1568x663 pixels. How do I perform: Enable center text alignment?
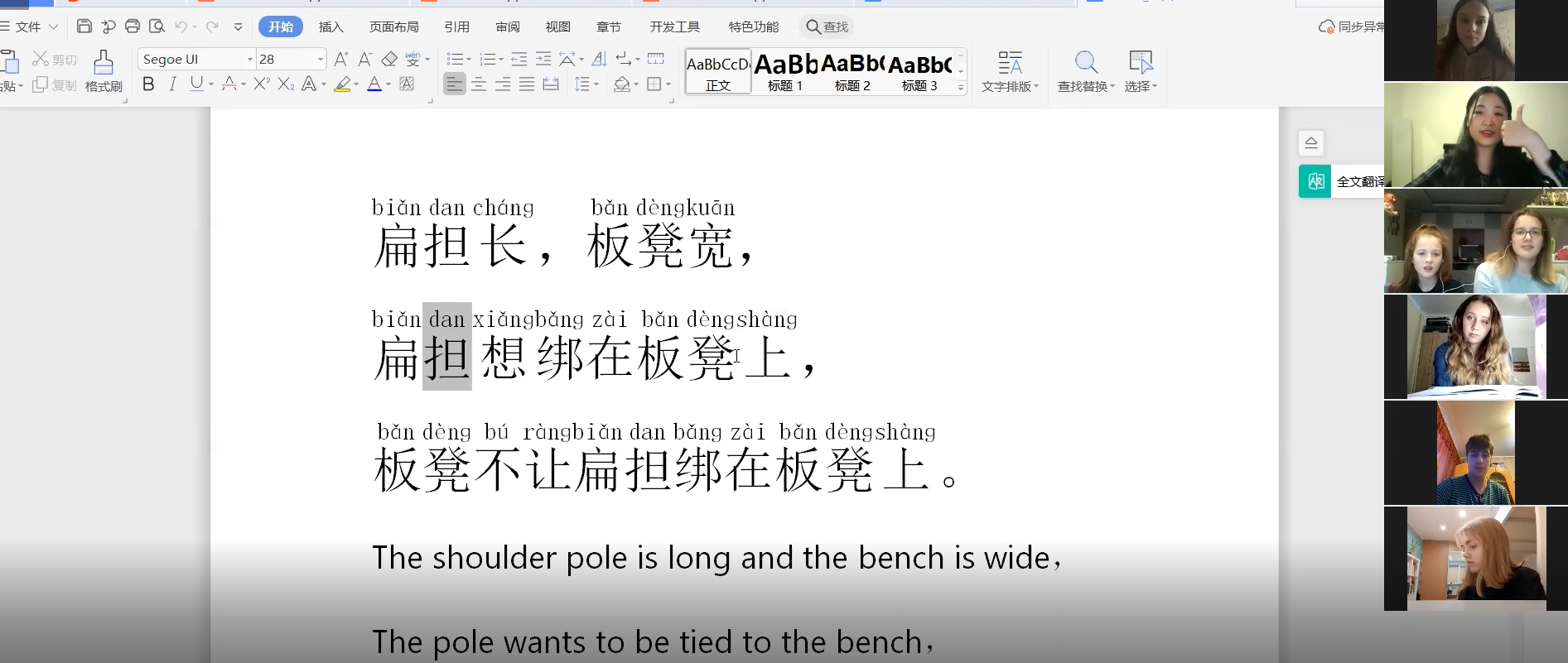click(x=479, y=84)
